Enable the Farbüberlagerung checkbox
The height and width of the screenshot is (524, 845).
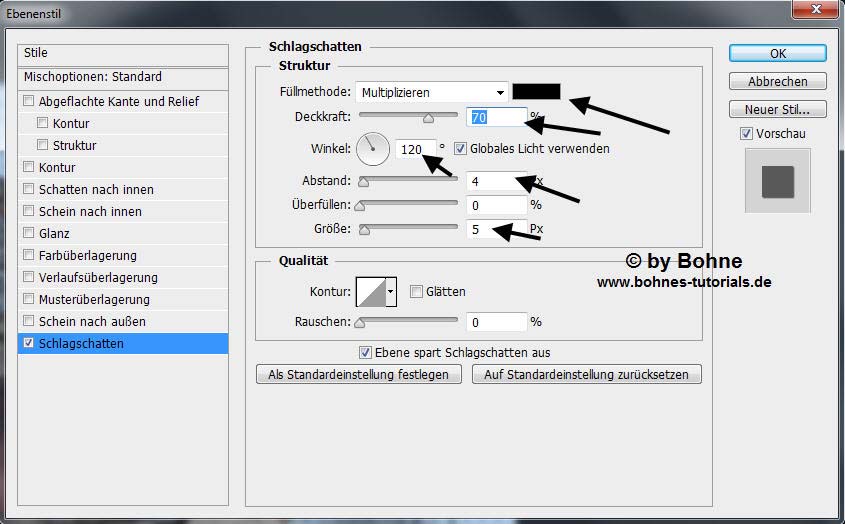coord(29,255)
